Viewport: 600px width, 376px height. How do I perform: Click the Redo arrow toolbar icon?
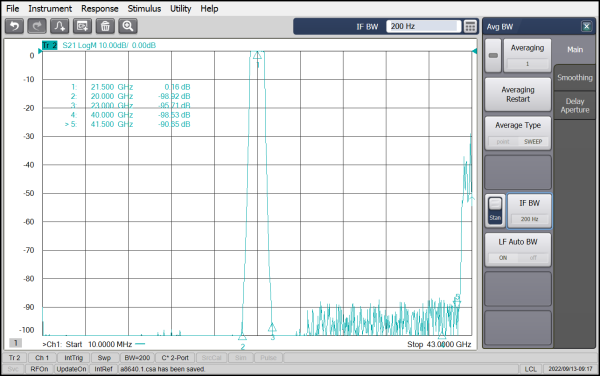pos(37,26)
